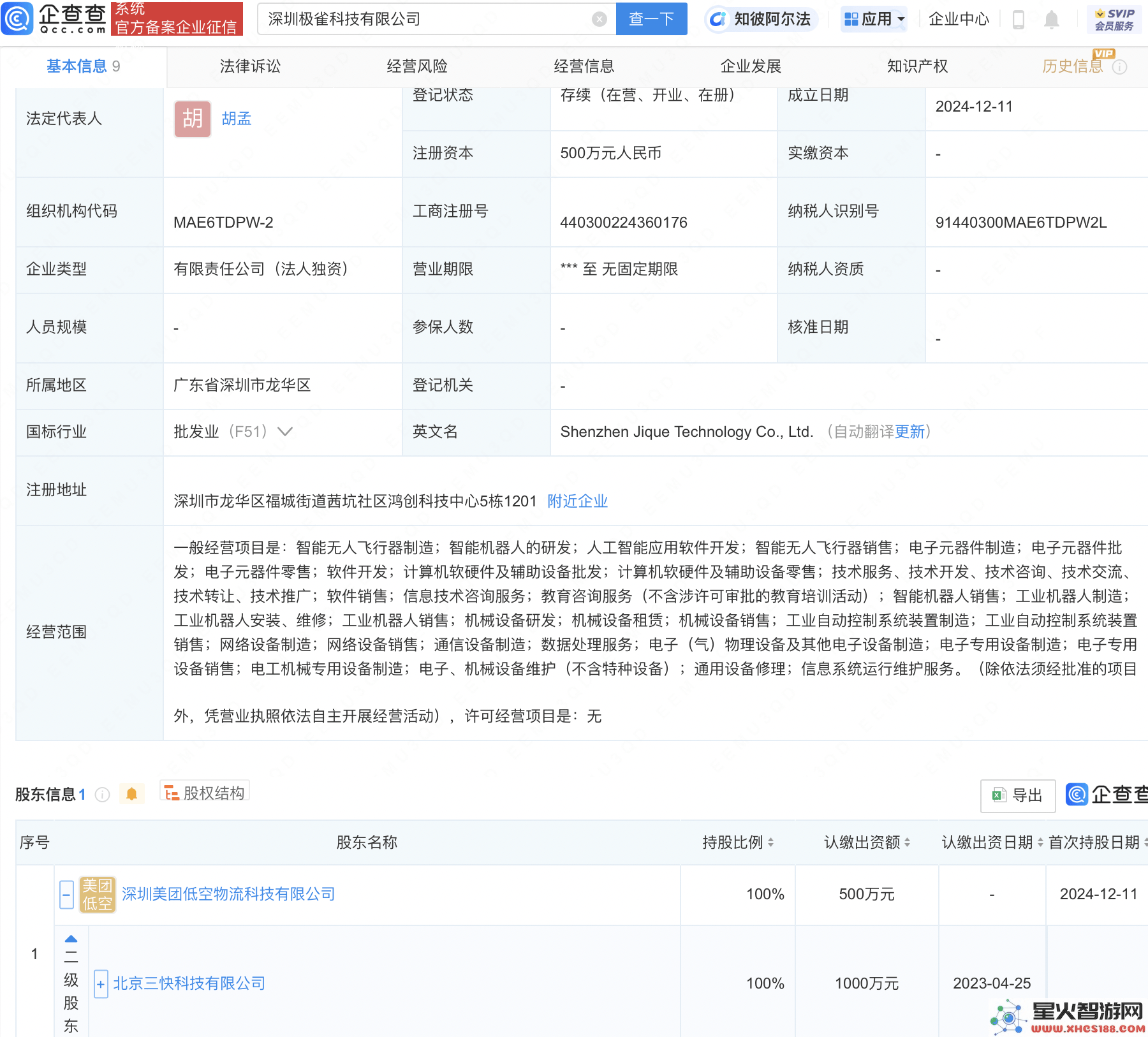The image size is (1148, 1037).
Task: Click the 2023-04-25 subscription date cell
Action: [992, 983]
